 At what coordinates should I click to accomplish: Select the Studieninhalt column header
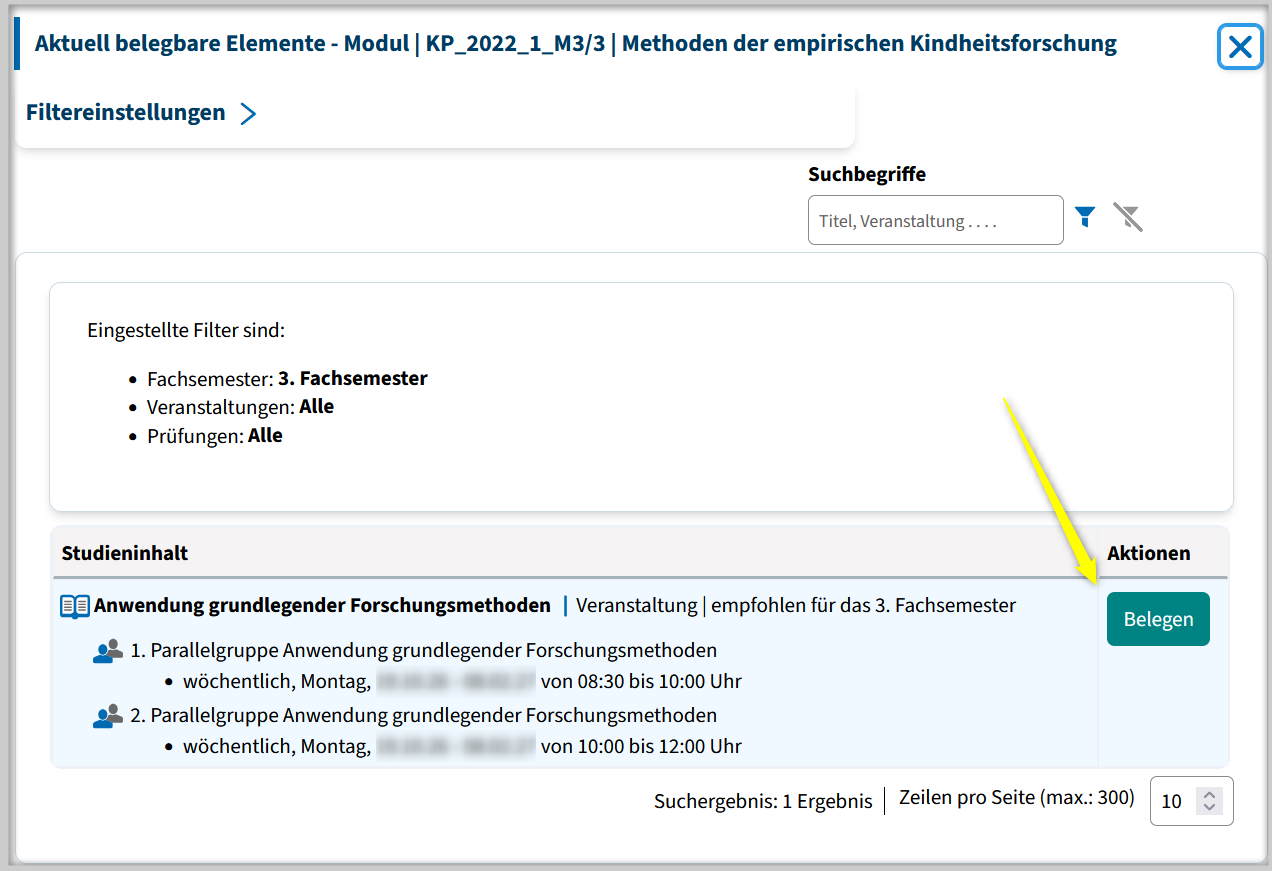click(x=125, y=553)
